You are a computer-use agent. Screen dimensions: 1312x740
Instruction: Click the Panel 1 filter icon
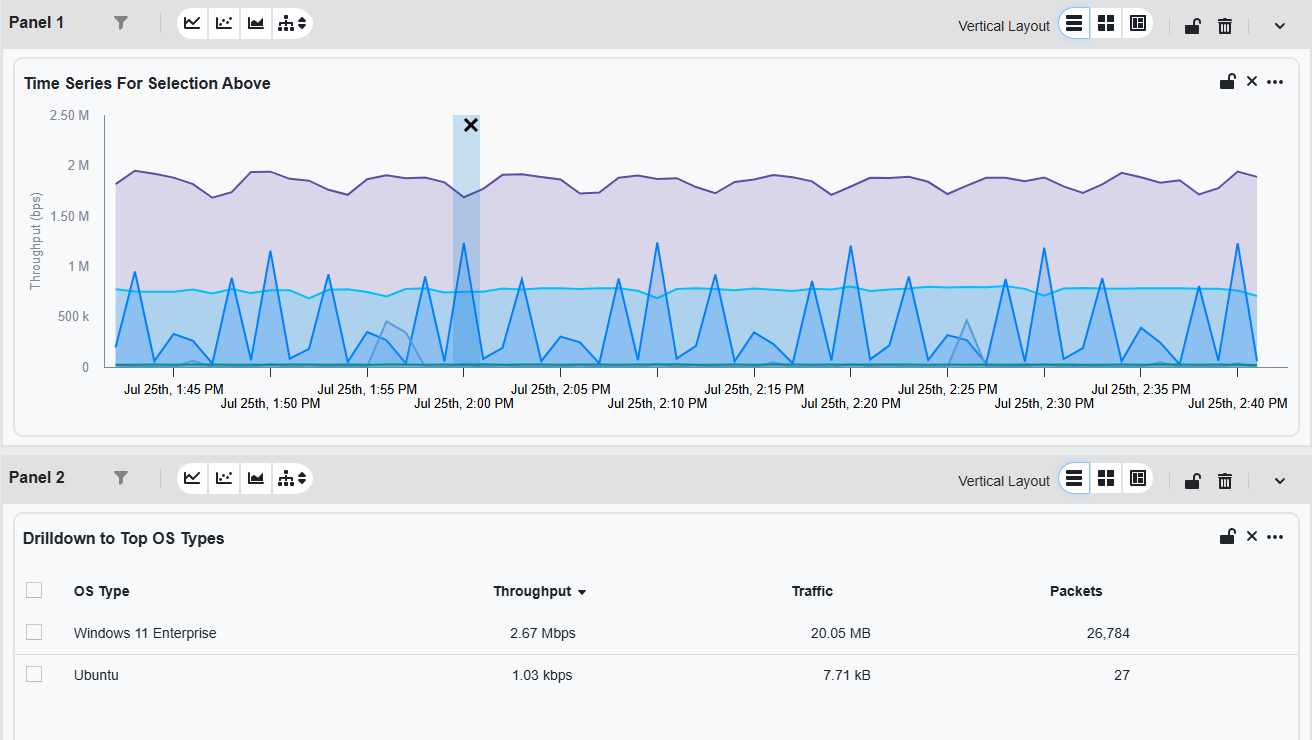(121, 23)
